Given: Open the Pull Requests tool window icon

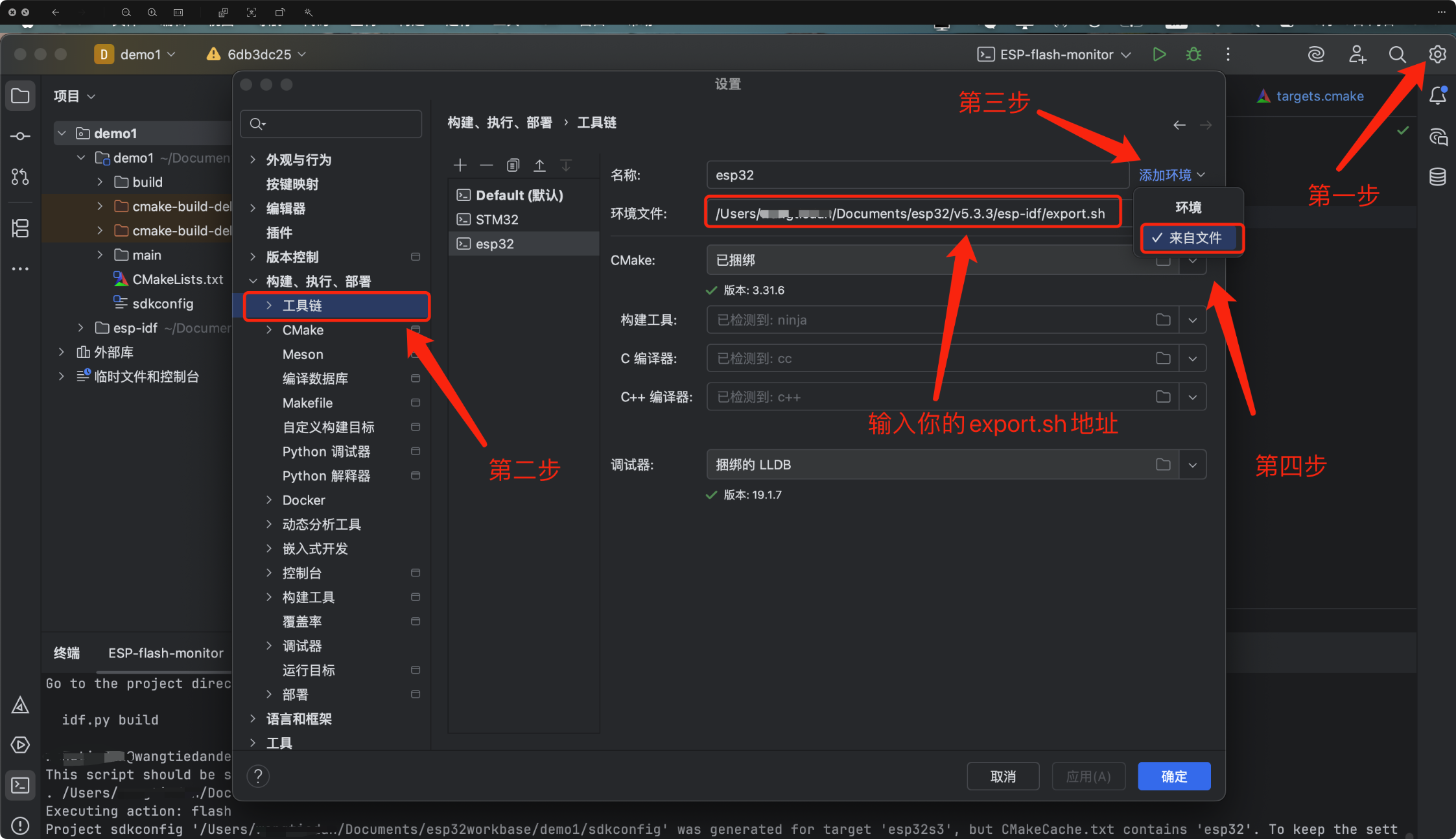Looking at the screenshot, I should (x=20, y=176).
